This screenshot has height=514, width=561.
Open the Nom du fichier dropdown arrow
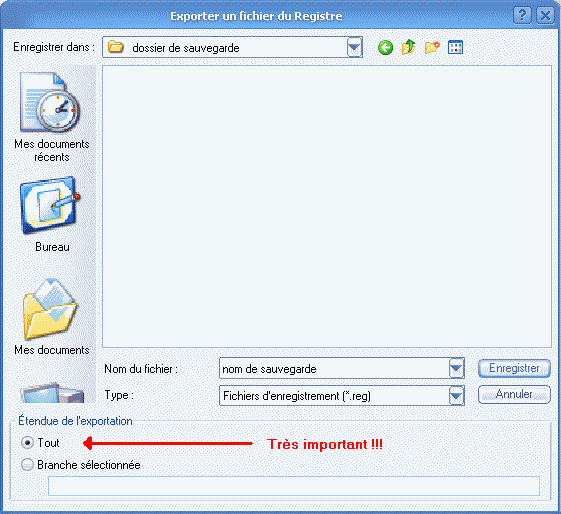457,368
